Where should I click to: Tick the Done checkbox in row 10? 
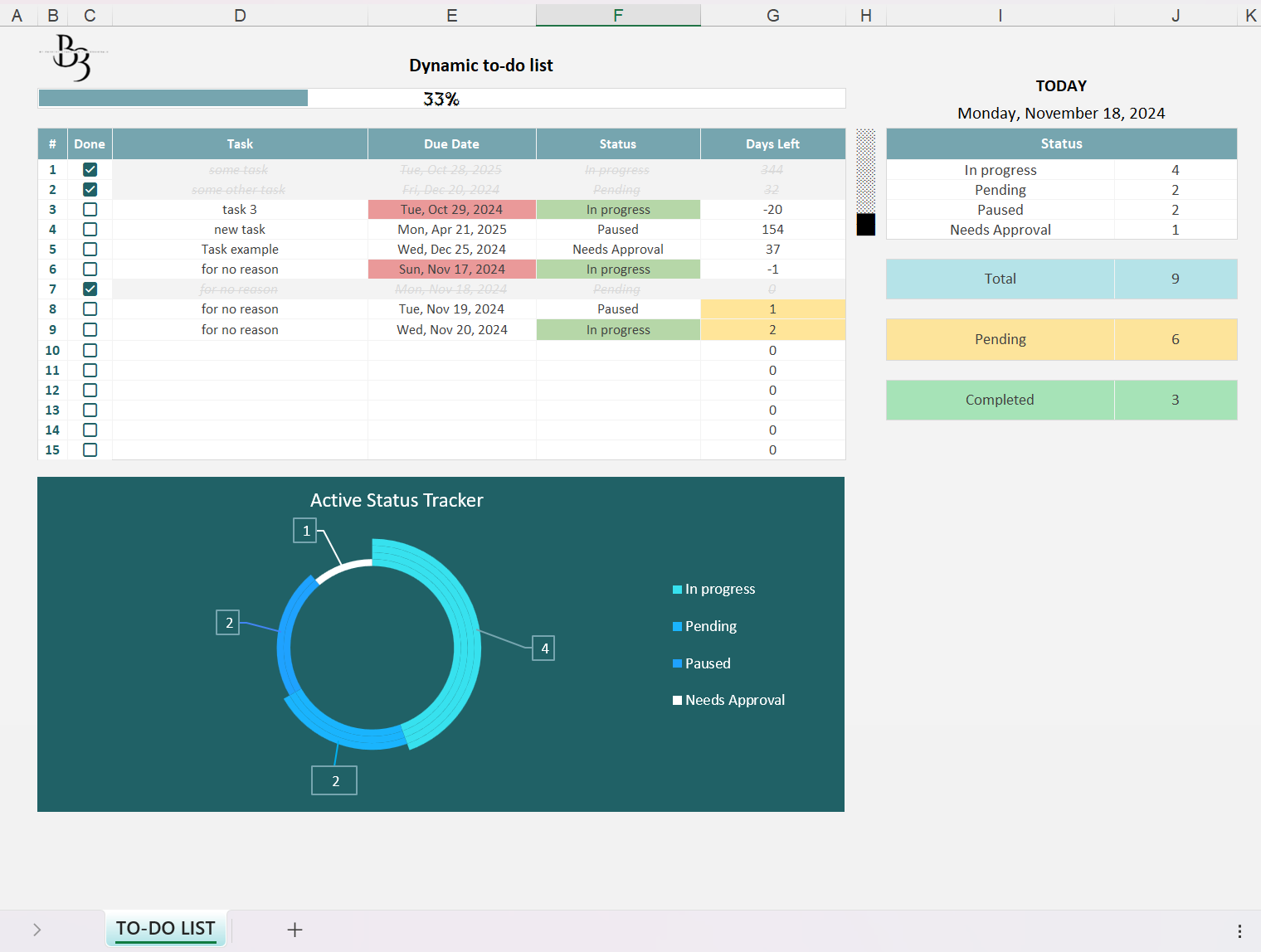[x=90, y=351]
